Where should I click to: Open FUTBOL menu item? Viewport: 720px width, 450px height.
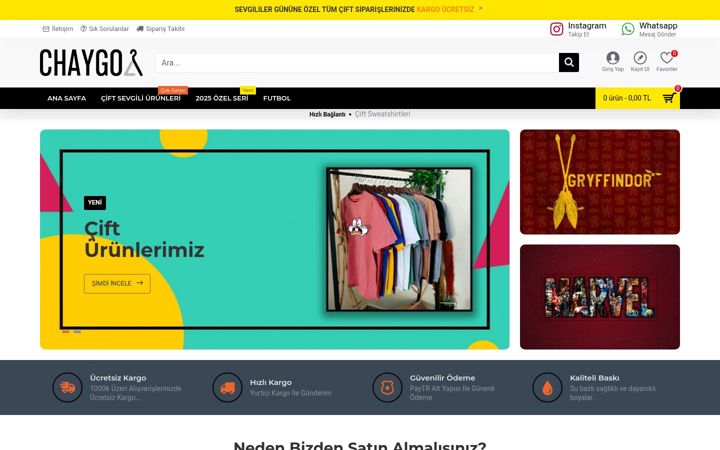click(277, 98)
